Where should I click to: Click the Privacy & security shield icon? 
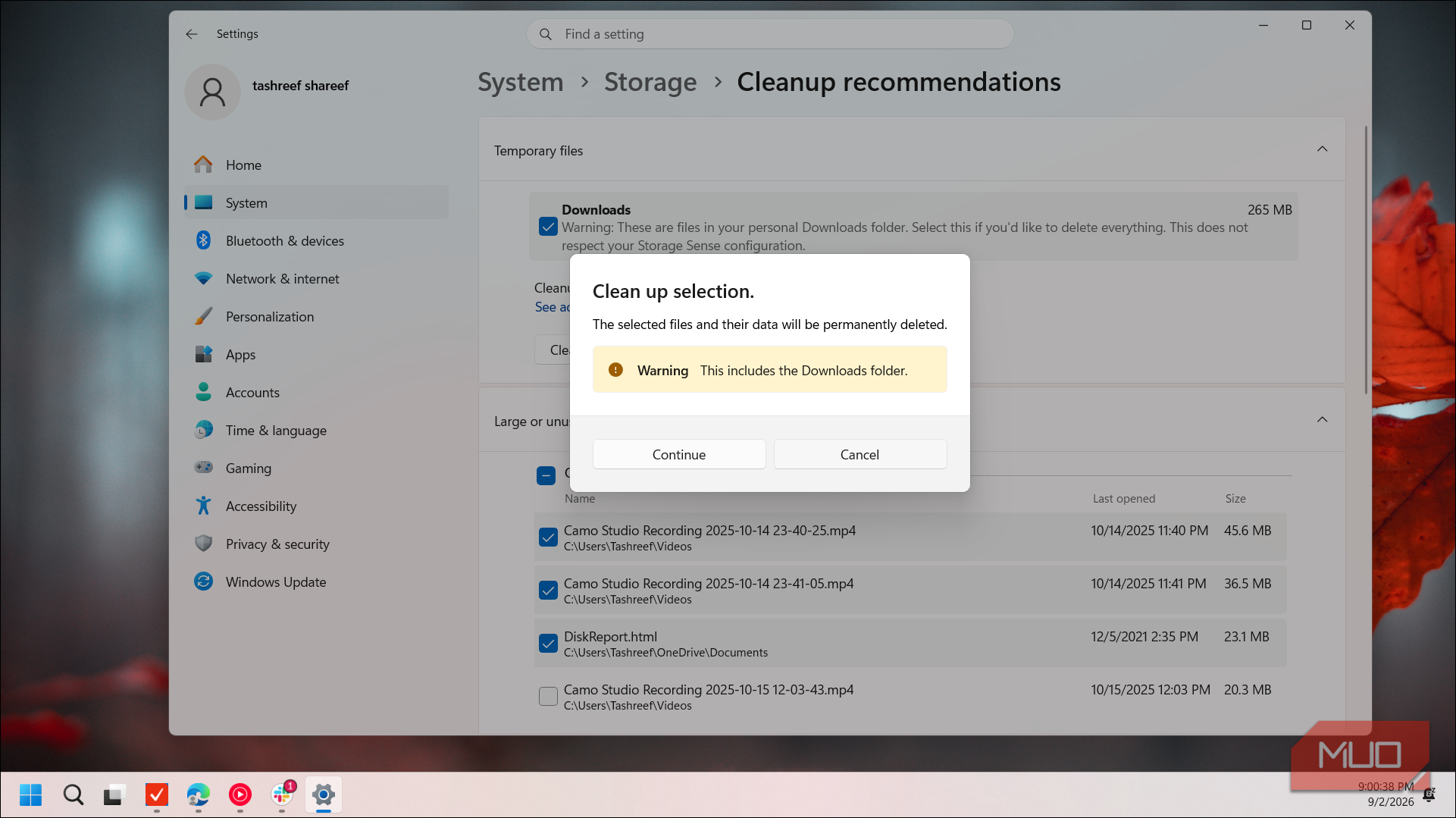[203, 544]
